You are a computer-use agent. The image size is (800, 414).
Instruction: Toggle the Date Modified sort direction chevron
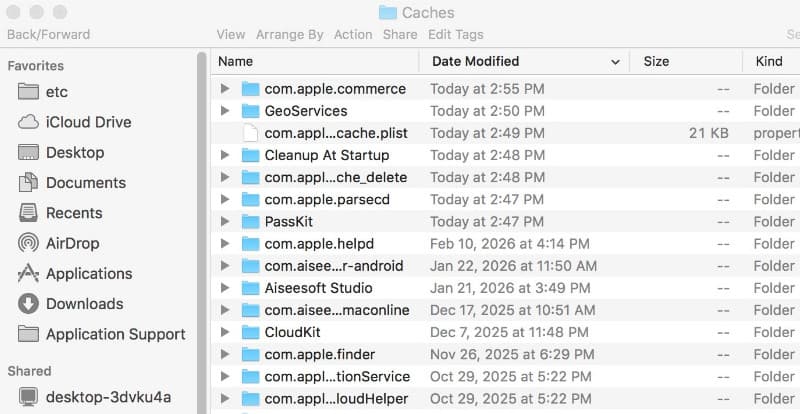coord(615,62)
